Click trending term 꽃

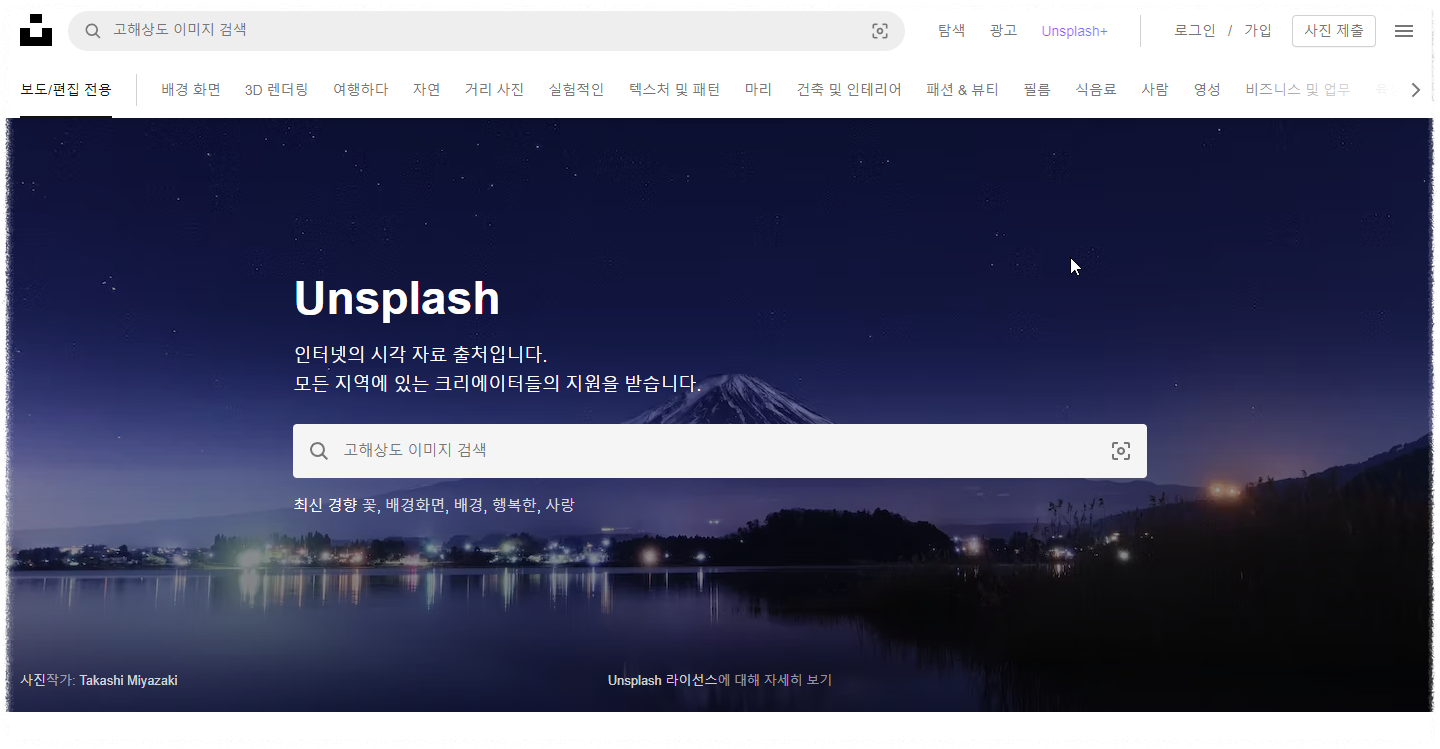click(370, 506)
